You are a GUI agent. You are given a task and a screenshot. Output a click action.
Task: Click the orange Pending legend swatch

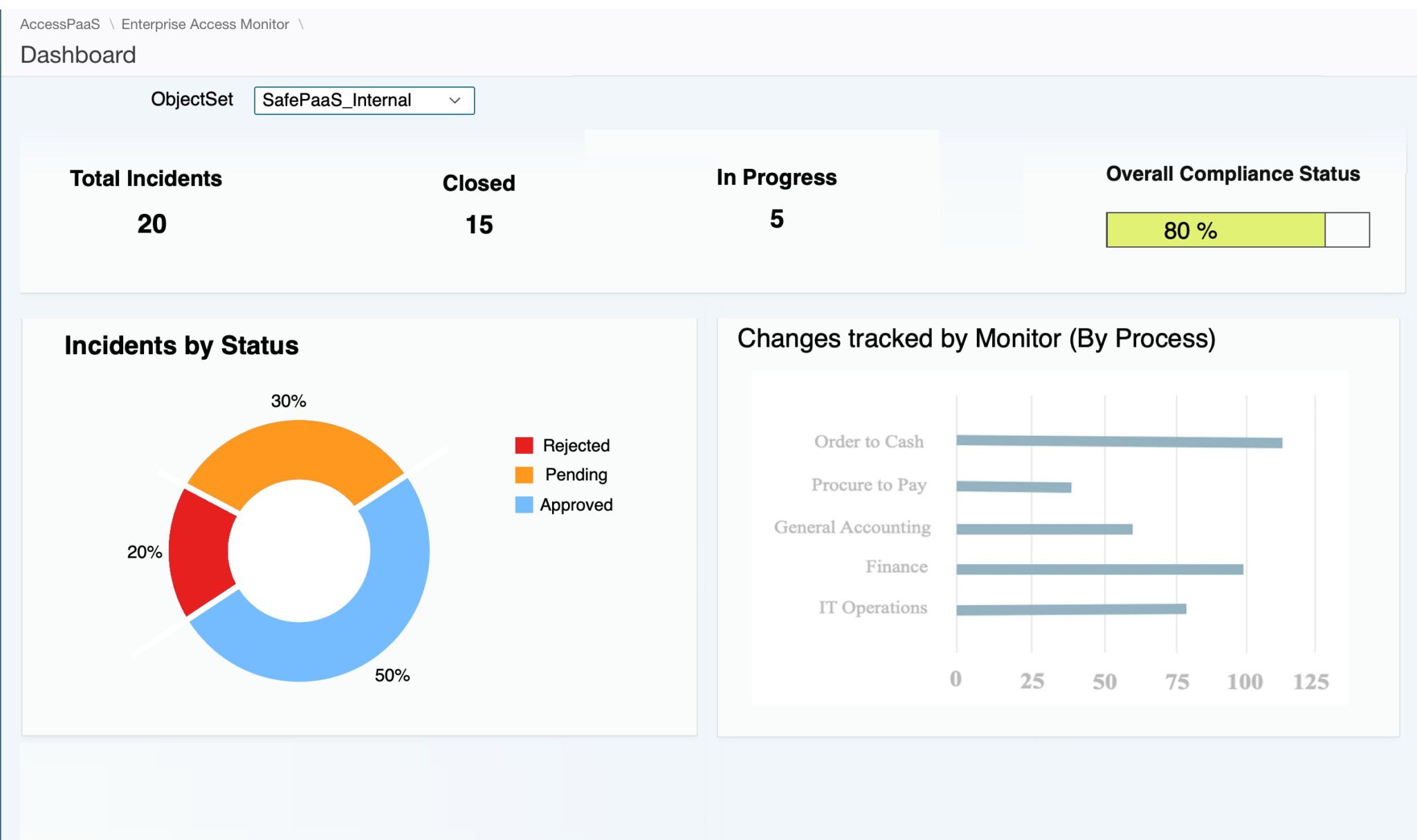click(524, 475)
